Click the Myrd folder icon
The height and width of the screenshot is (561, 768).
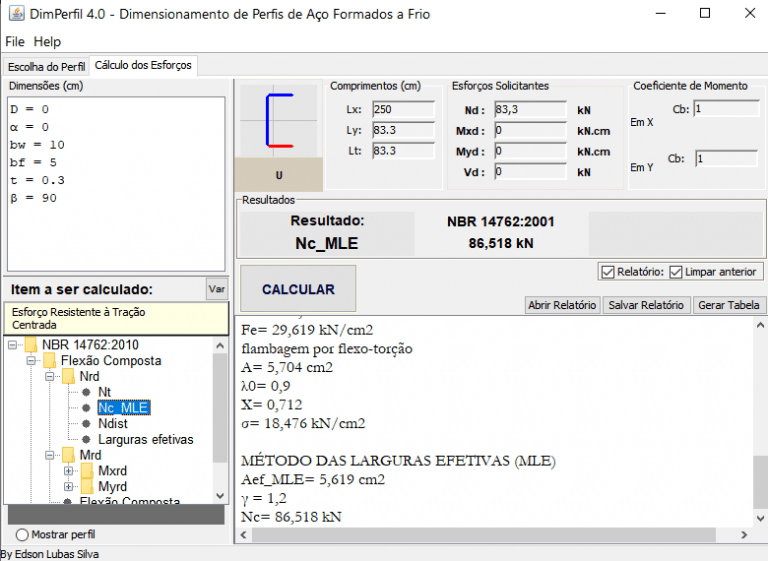[87, 487]
